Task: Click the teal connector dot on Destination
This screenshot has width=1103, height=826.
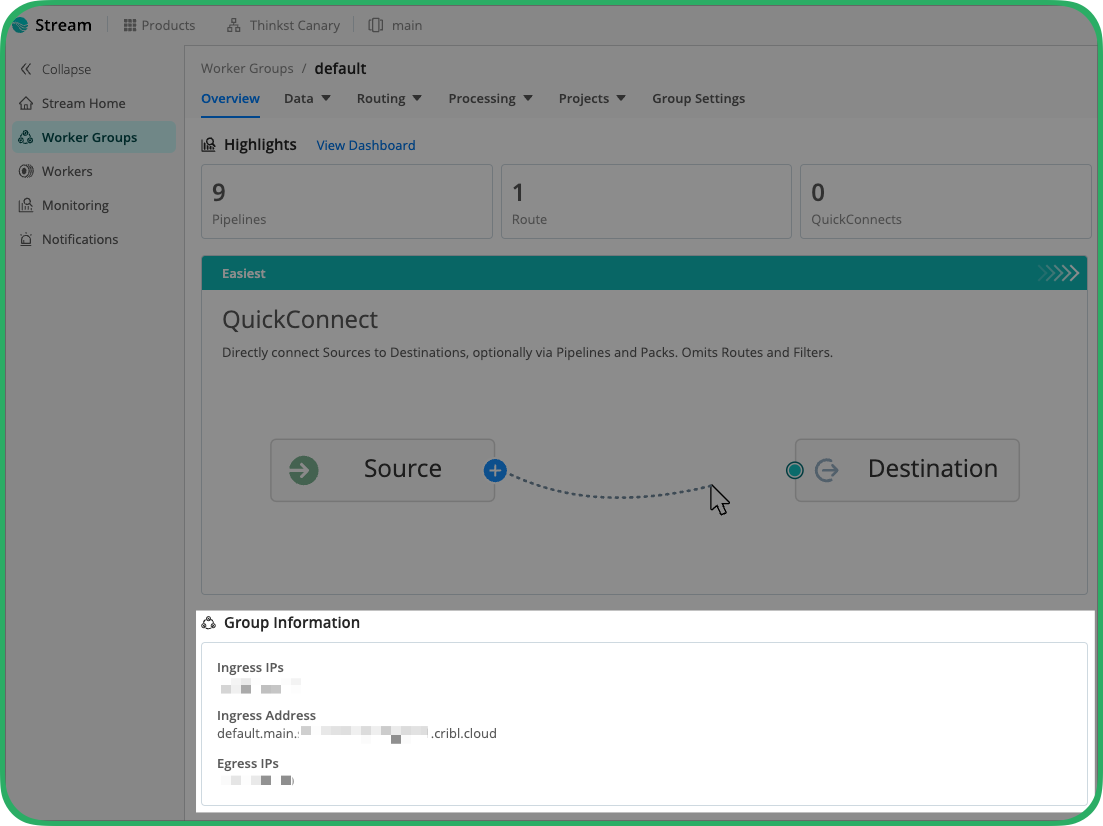Action: (795, 470)
